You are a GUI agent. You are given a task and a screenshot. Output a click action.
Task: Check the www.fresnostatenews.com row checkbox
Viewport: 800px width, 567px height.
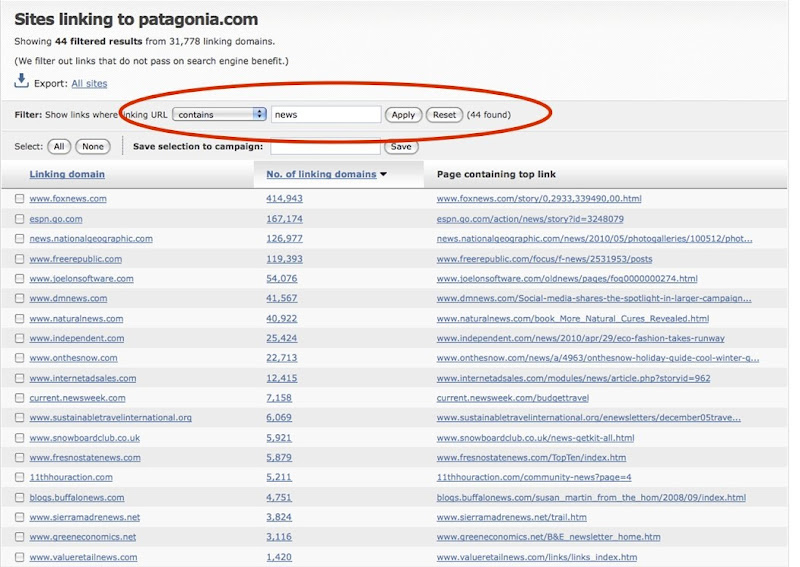19,457
